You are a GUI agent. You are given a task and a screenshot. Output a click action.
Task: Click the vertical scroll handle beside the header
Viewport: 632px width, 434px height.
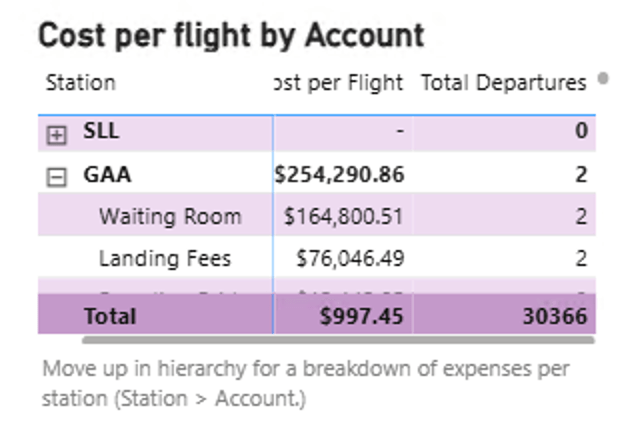tap(603, 78)
